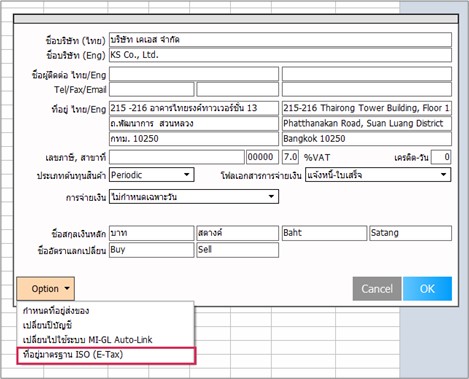
Task: Open the แจ้งหนี้-ใบเสร็จ document folder dropdown
Action: click(378, 175)
